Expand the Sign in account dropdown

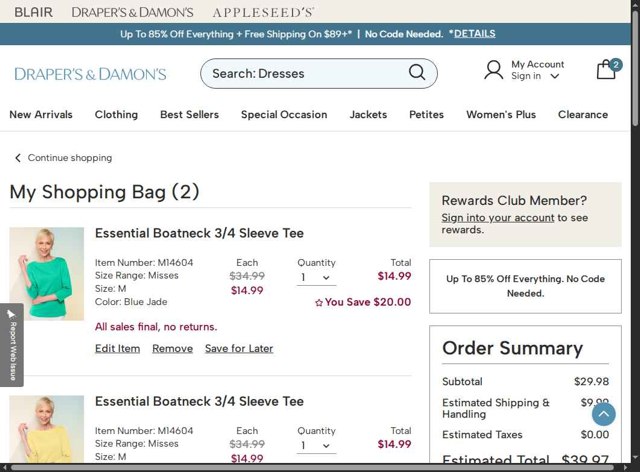click(x=555, y=76)
